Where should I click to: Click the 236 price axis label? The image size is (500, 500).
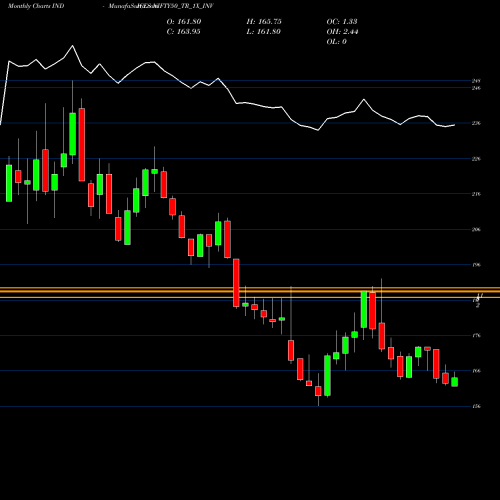[476, 123]
